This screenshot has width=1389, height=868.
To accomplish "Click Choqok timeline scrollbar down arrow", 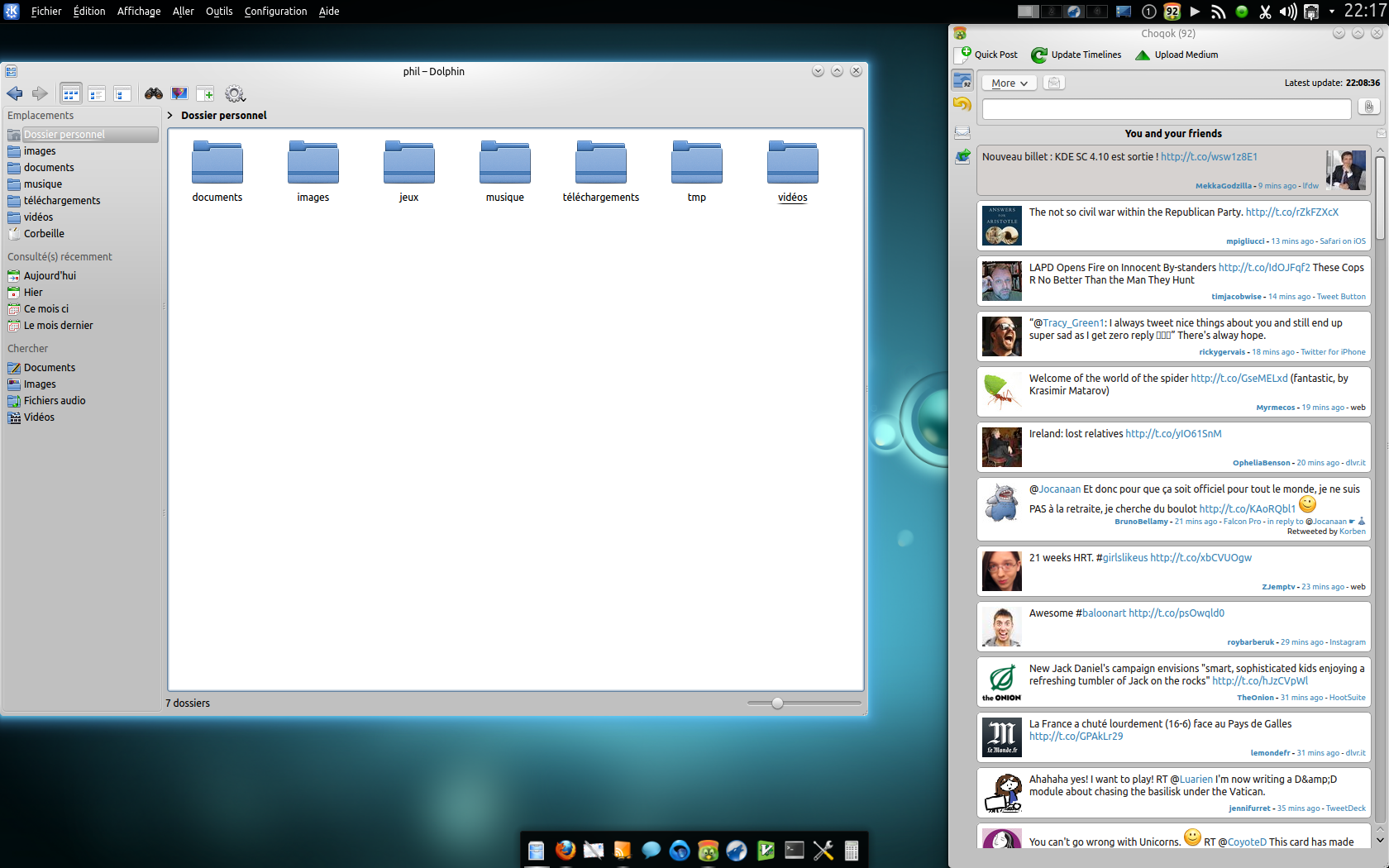I will point(1380,839).
